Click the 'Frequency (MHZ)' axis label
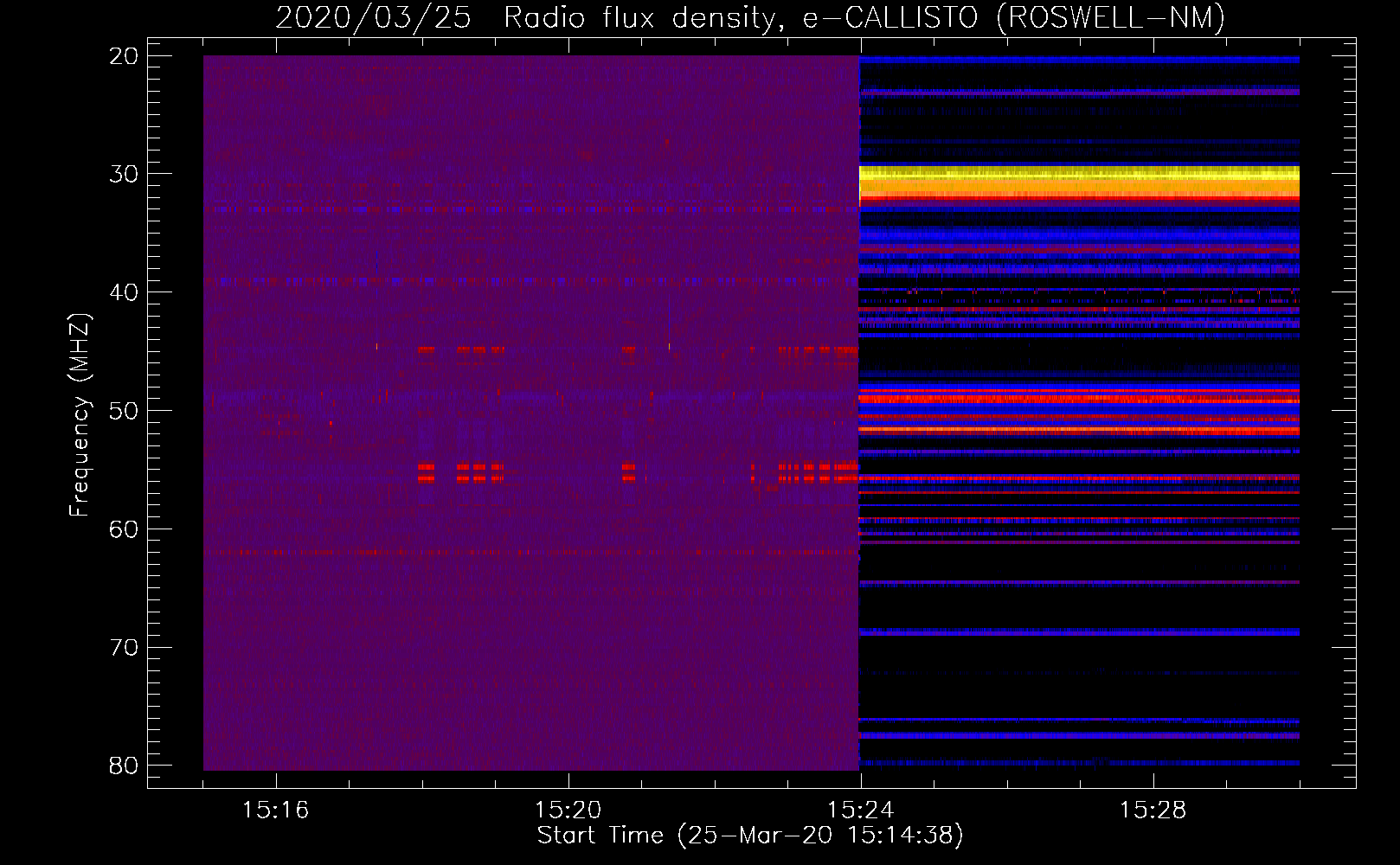 click(x=80, y=416)
